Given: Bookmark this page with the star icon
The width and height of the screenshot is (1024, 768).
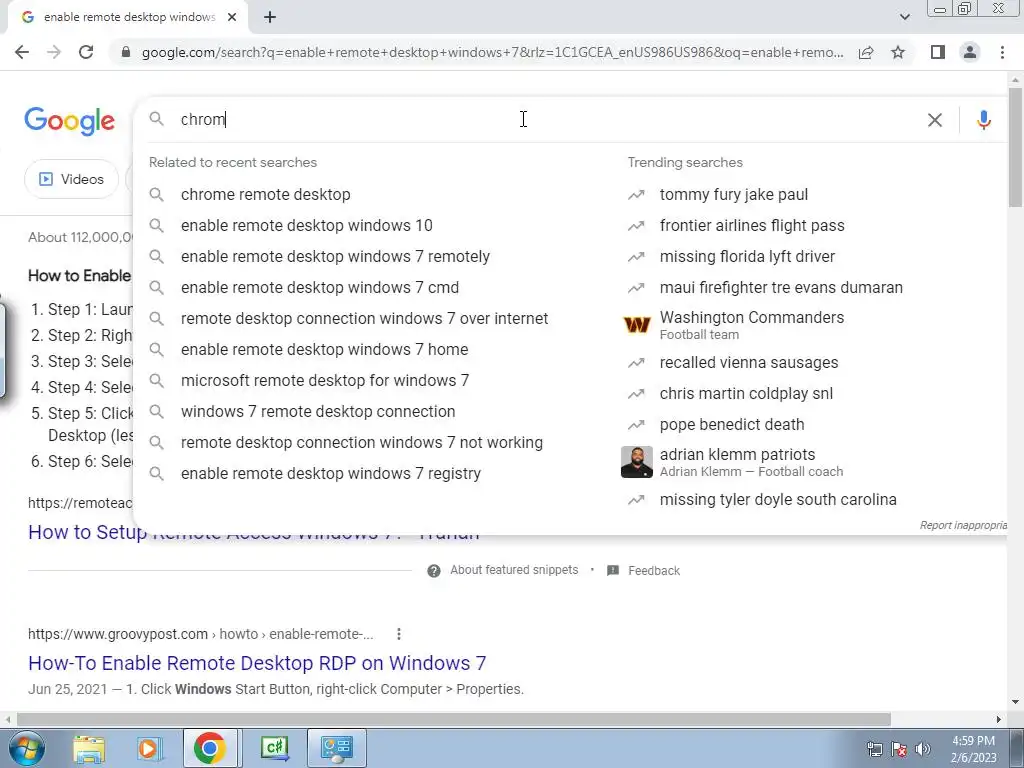Looking at the screenshot, I should pos(898,52).
